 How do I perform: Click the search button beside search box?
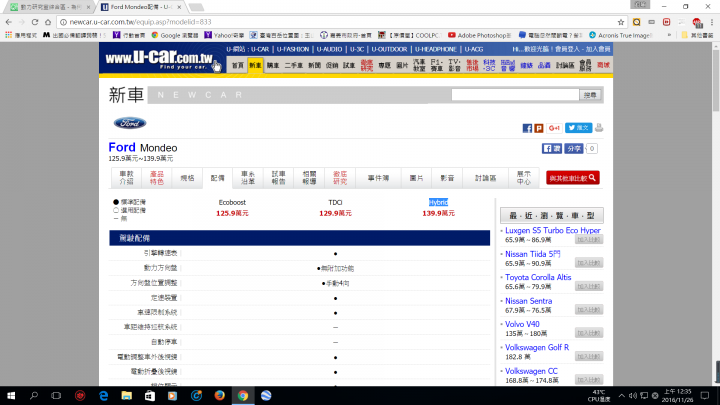[590, 95]
